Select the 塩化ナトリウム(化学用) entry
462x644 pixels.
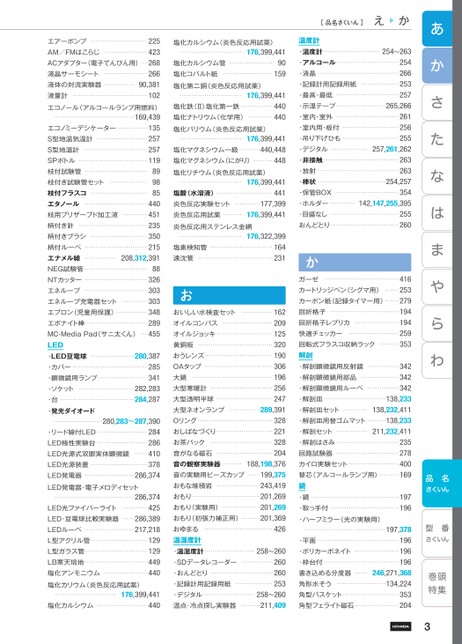pyautogui.click(x=229, y=117)
